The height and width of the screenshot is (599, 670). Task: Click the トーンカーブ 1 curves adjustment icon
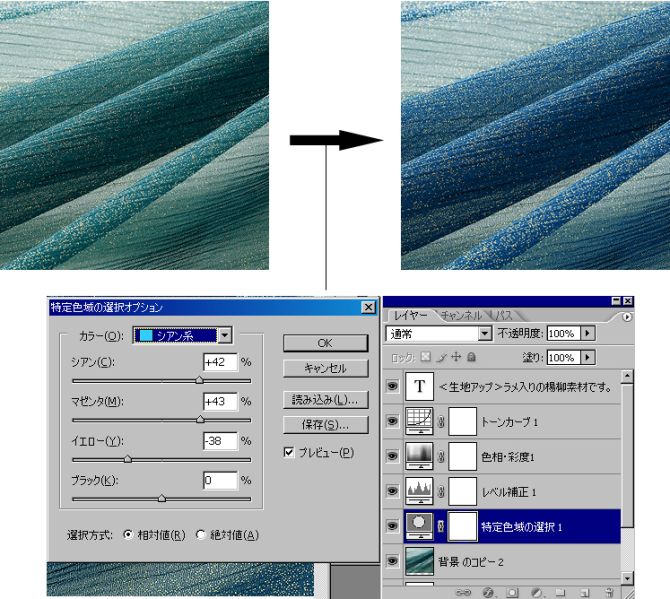419,421
